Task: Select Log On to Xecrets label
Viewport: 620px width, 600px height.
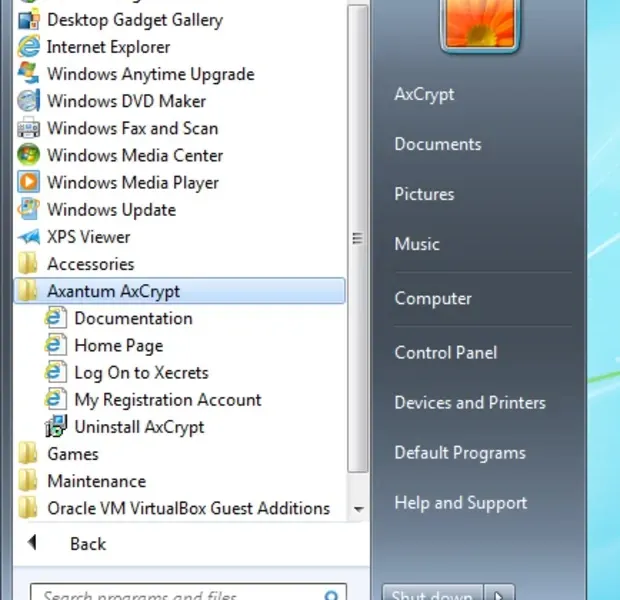Action: pos(142,373)
